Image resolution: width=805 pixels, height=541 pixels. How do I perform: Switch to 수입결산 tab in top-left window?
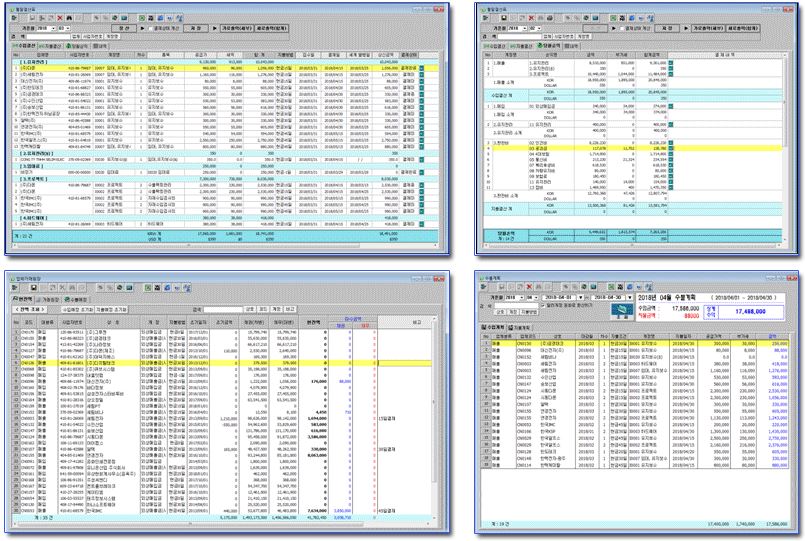24,45
